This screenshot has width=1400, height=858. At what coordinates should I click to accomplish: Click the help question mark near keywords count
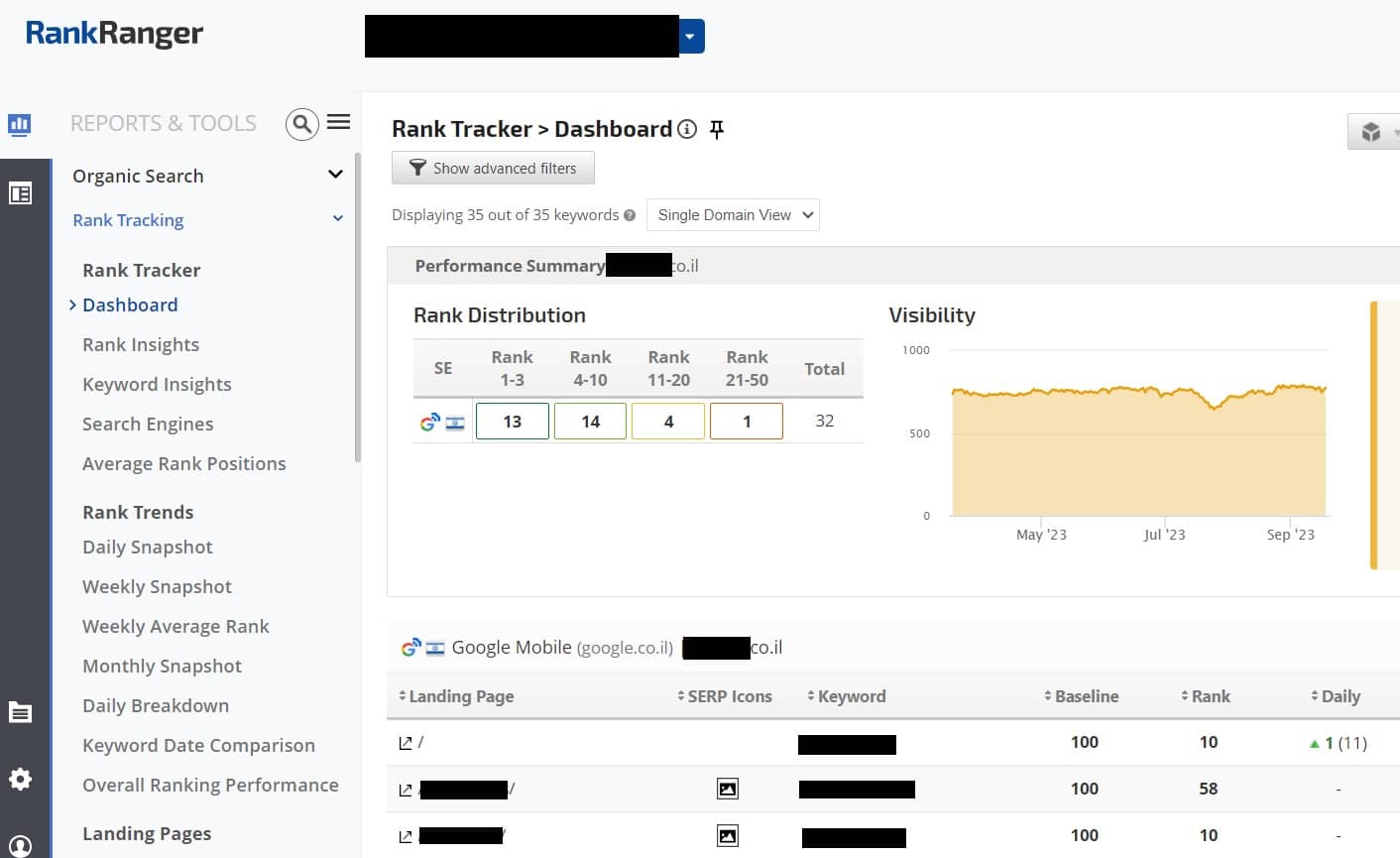630,215
